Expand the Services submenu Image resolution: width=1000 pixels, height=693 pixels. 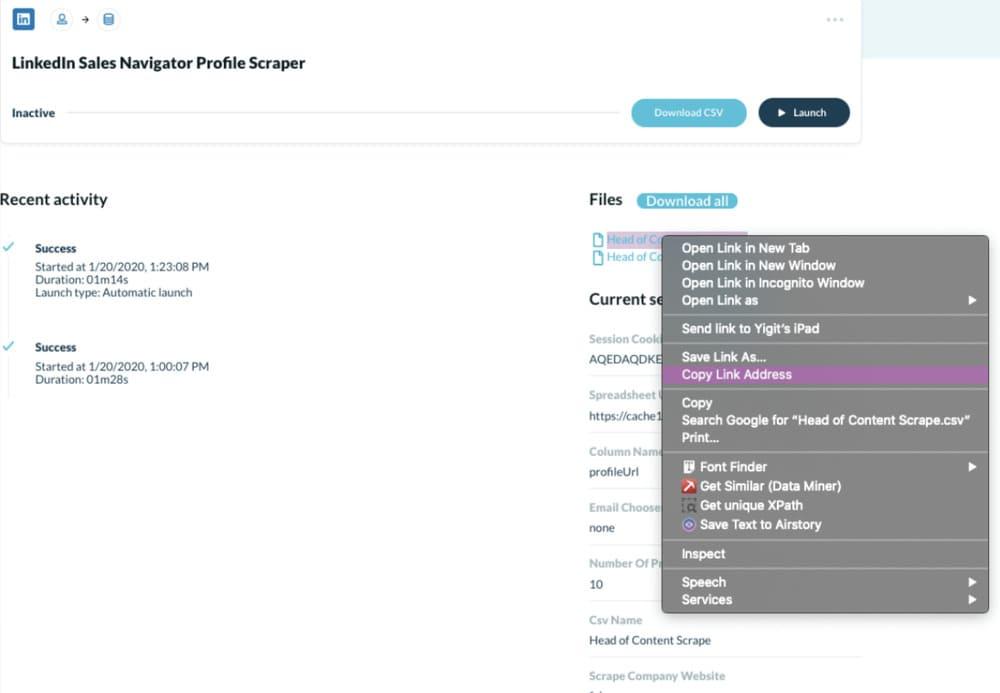pyautogui.click(x=825, y=599)
